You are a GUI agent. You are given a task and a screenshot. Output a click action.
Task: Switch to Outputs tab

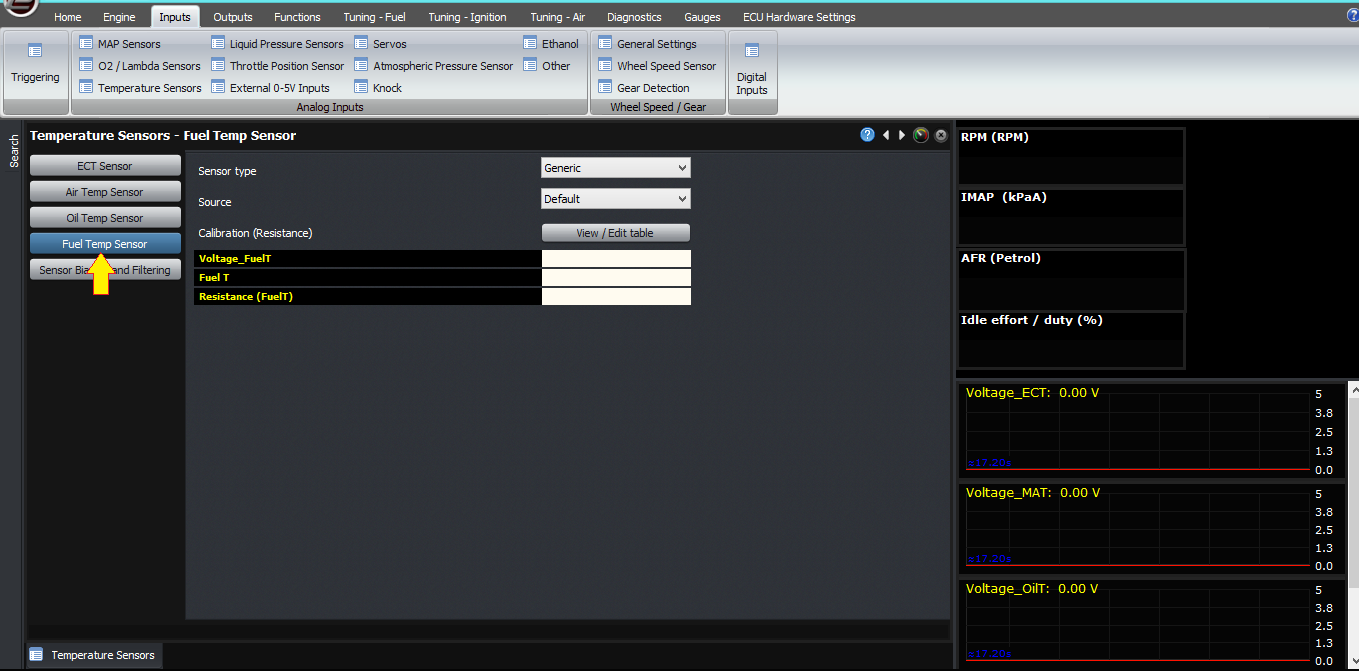[233, 17]
